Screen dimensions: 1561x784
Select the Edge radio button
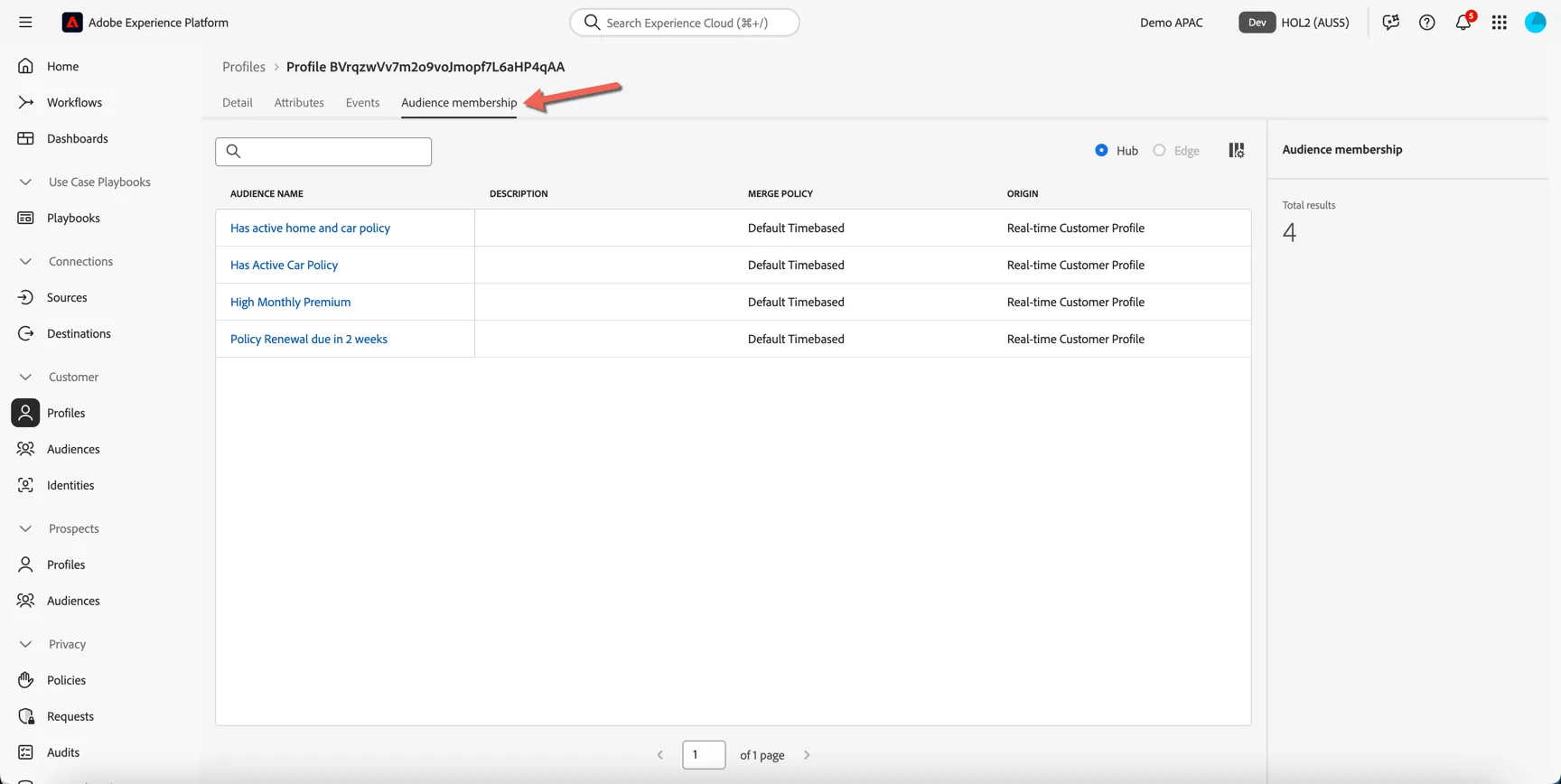pyautogui.click(x=1159, y=150)
